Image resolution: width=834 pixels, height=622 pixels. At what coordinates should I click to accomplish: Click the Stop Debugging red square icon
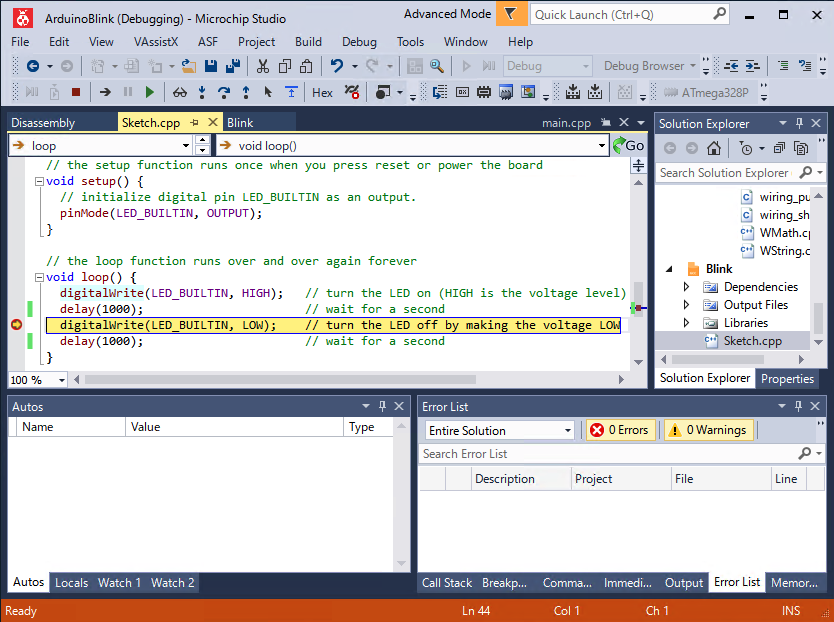click(75, 92)
